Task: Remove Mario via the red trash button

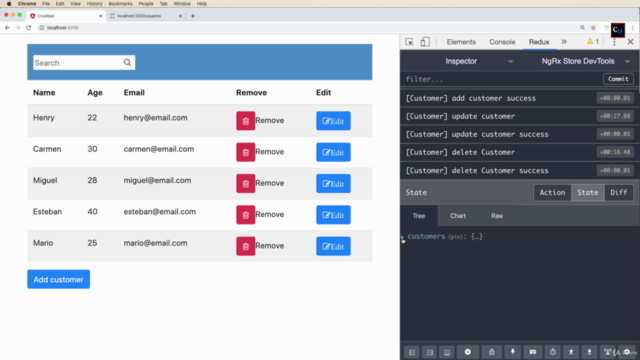Action: [246, 246]
